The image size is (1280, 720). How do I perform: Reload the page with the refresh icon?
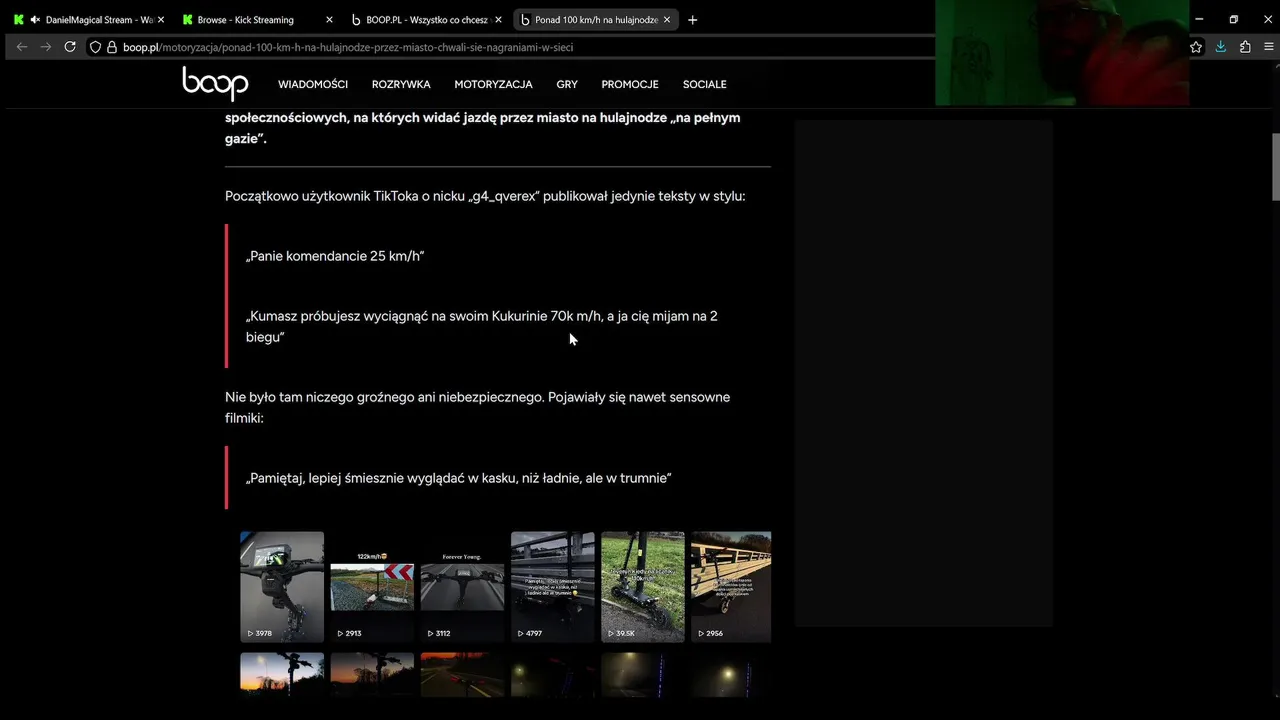(70, 47)
